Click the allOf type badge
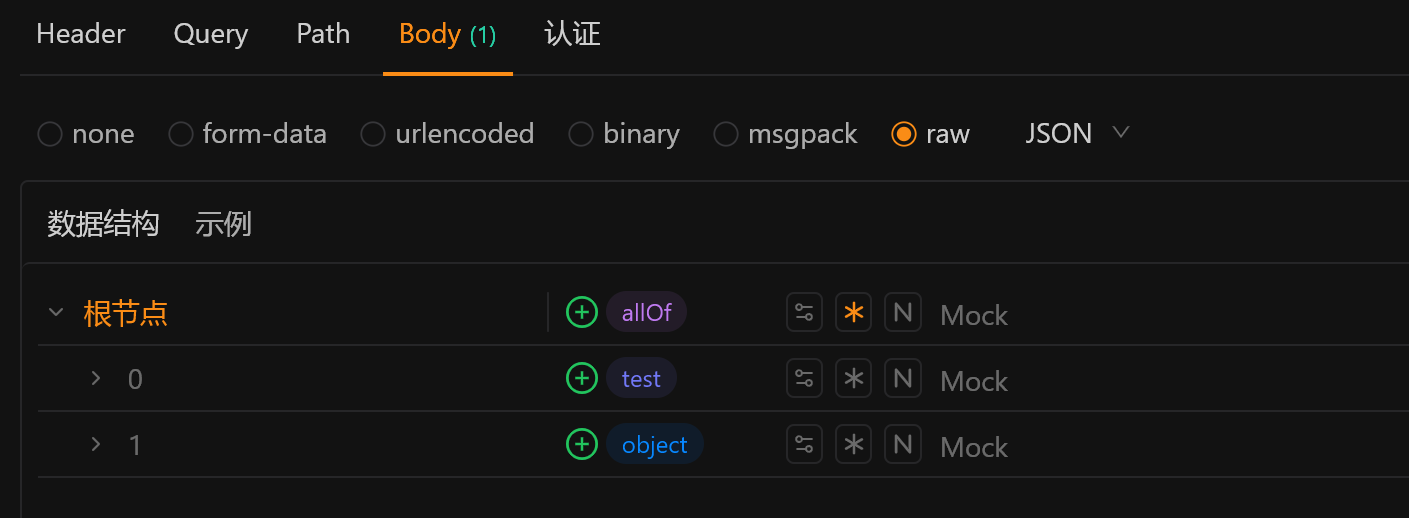 coord(646,313)
